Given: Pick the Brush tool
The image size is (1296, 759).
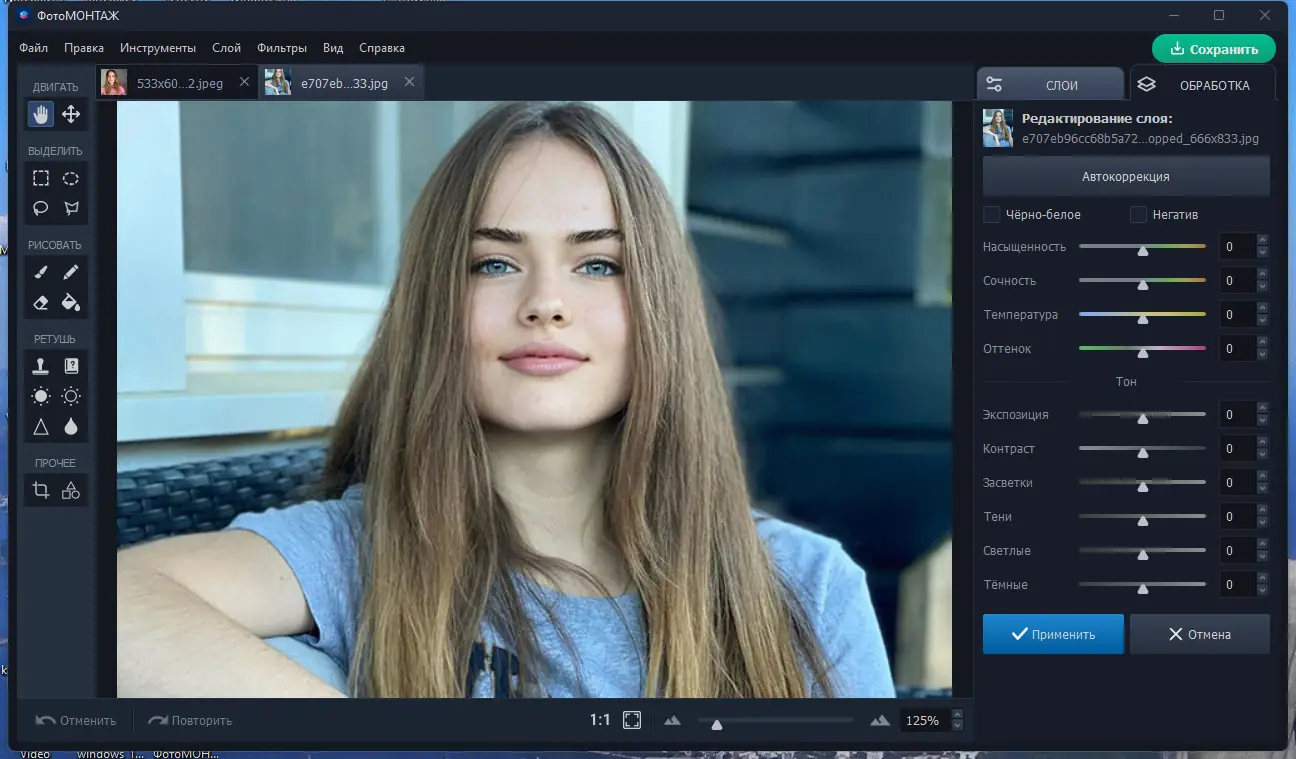Looking at the screenshot, I should [41, 272].
